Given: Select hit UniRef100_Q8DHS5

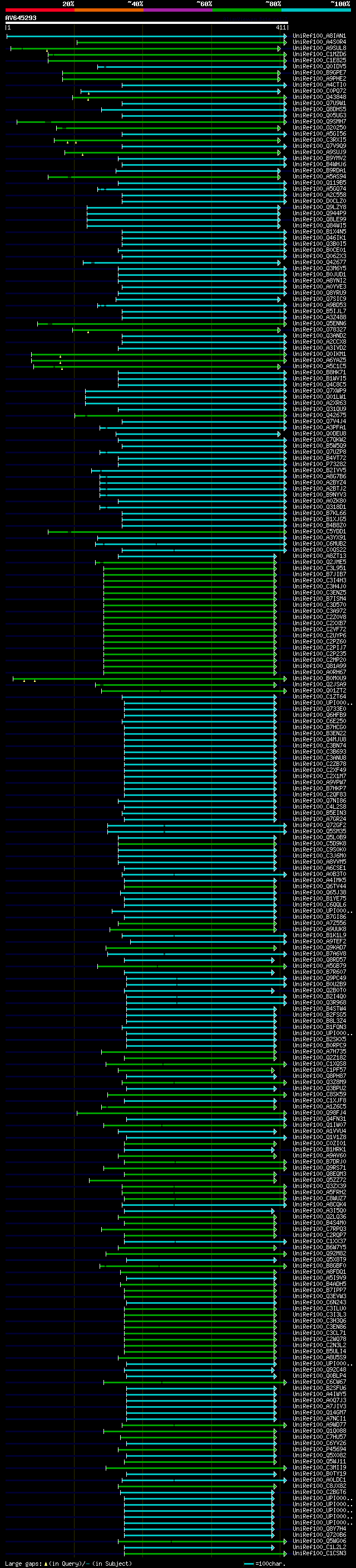Looking at the screenshot, I should (319, 110).
